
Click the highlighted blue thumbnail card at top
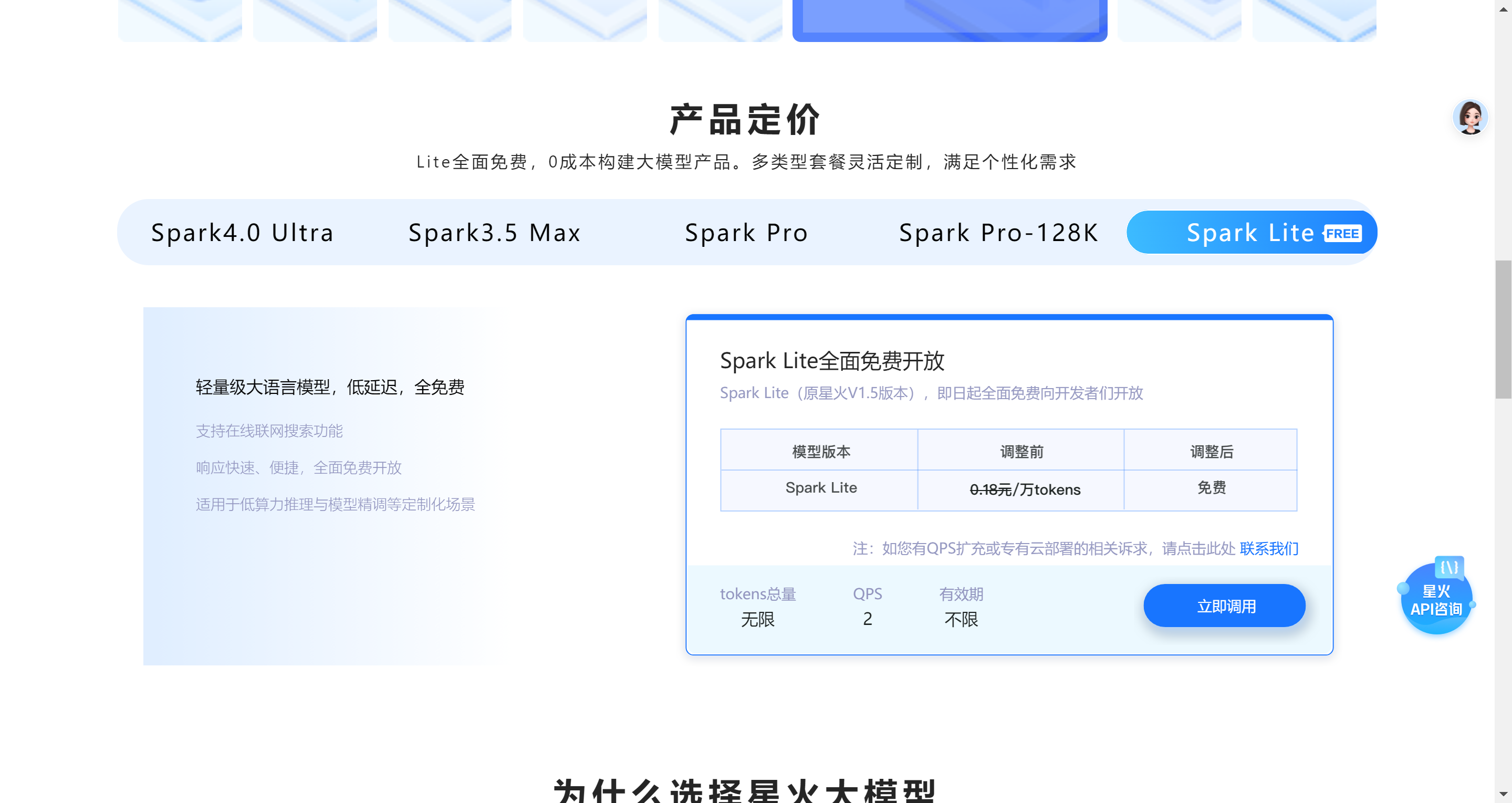(x=950, y=20)
